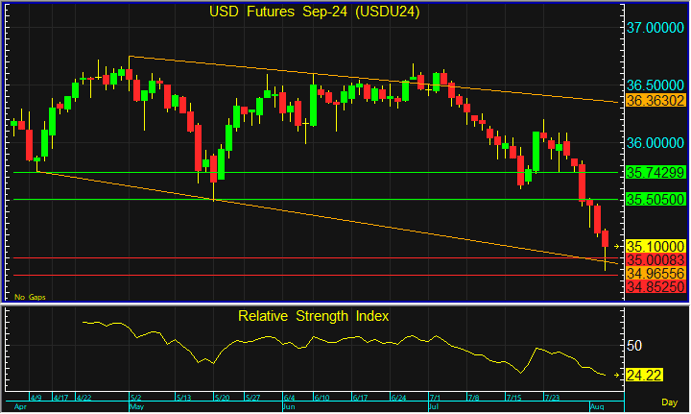691x414 pixels.
Task: Click the 37.00000 price axis label
Action: [x=657, y=29]
